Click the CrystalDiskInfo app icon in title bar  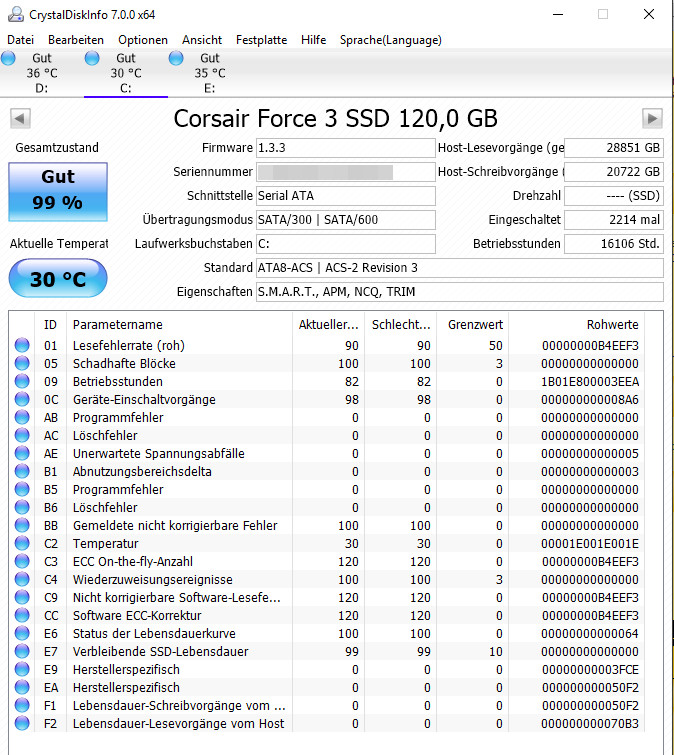[16, 14]
